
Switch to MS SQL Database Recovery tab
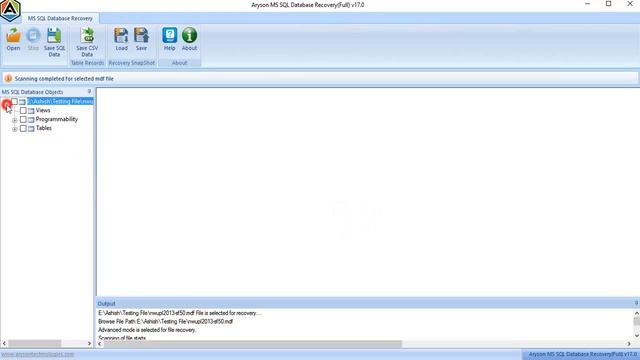click(60, 18)
